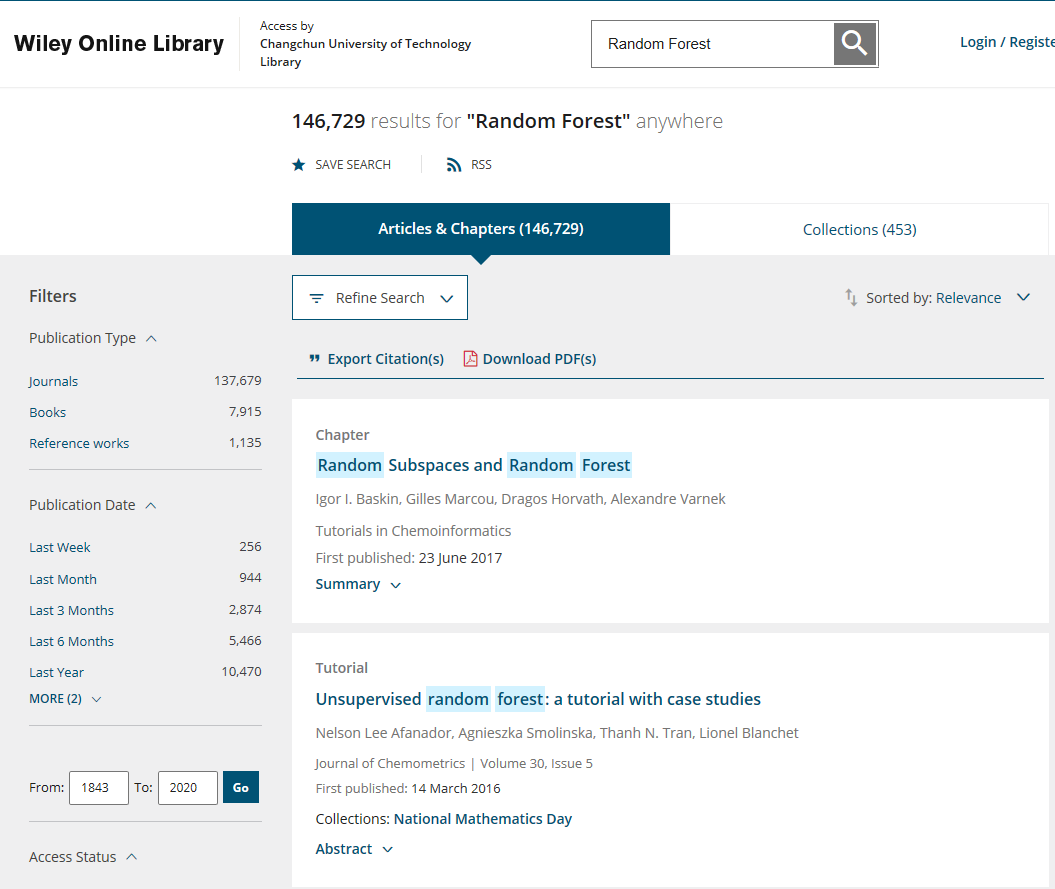Click the Export Citation(s) quote icon
1055x889 pixels.
click(314, 359)
